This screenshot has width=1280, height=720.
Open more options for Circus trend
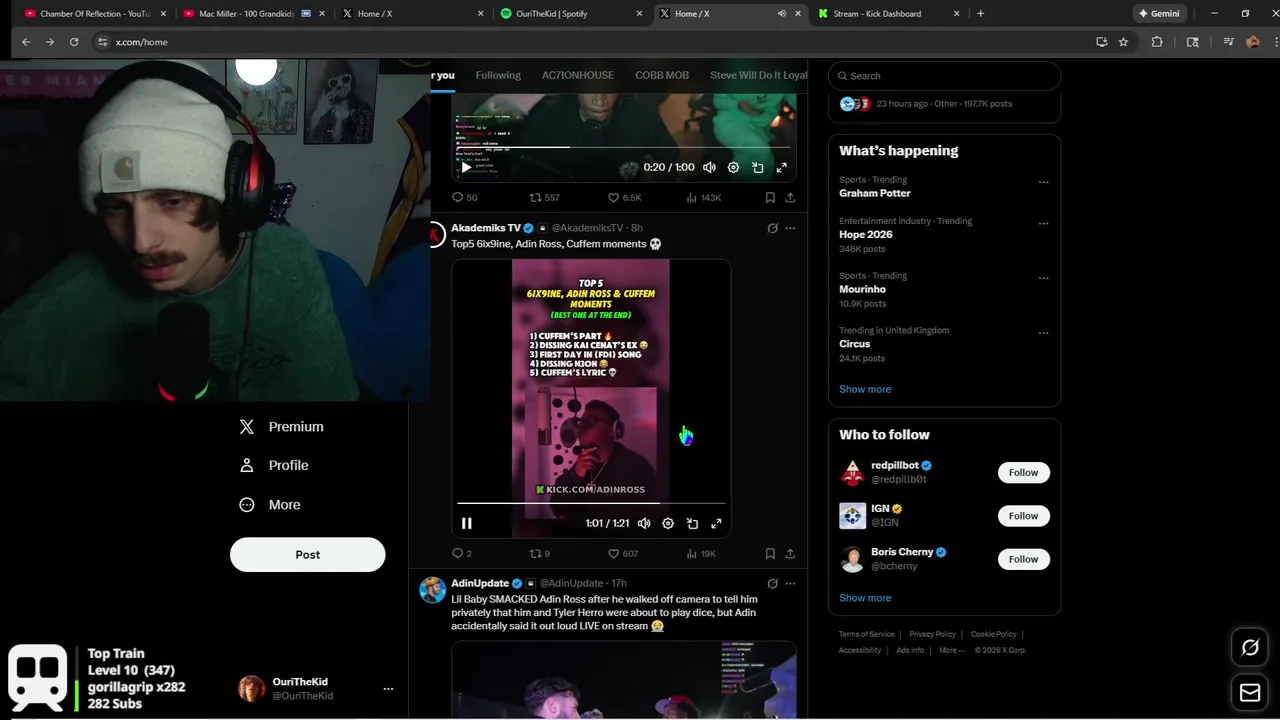[x=1043, y=332]
